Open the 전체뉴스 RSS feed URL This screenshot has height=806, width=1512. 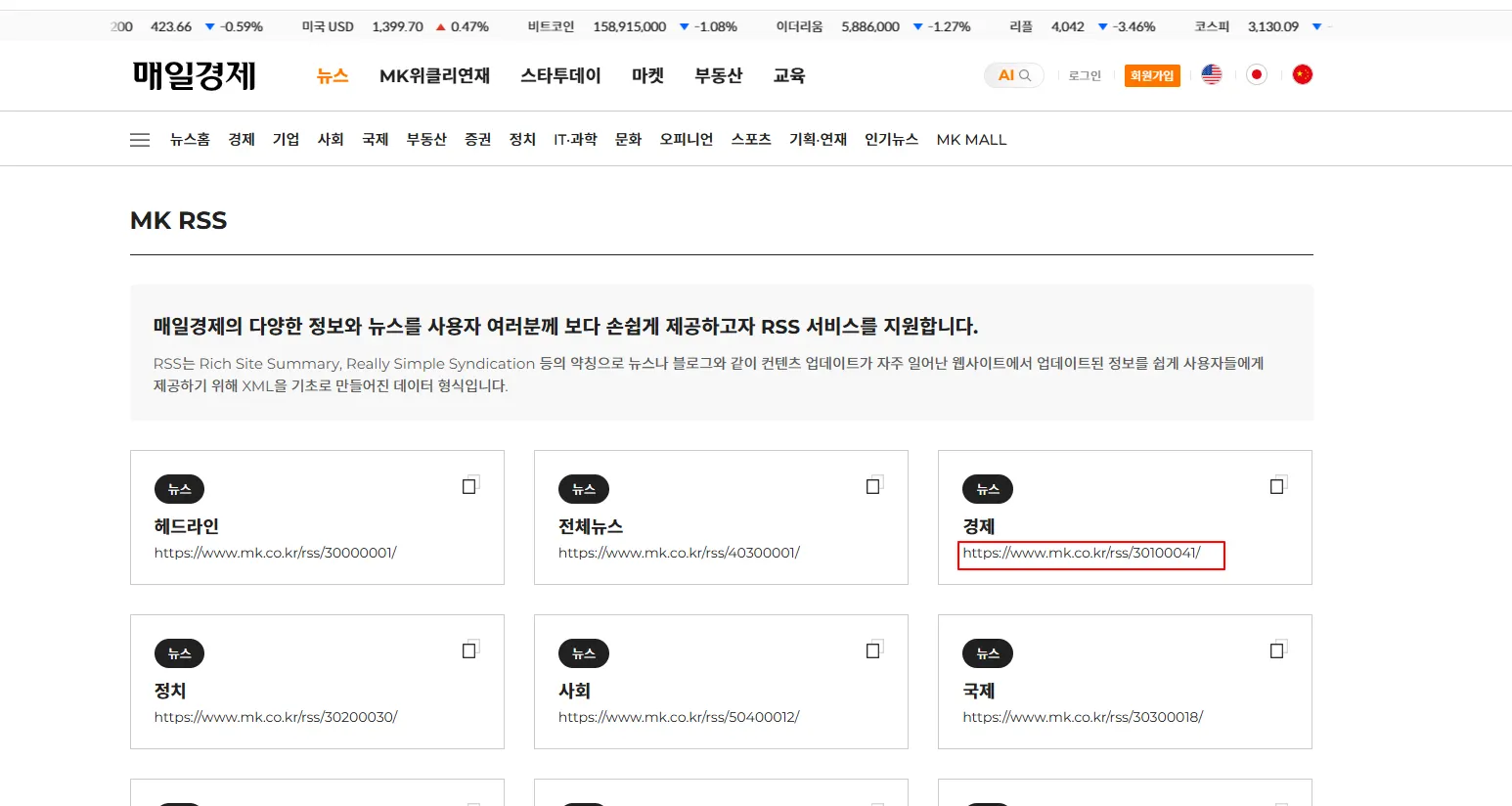click(x=679, y=553)
